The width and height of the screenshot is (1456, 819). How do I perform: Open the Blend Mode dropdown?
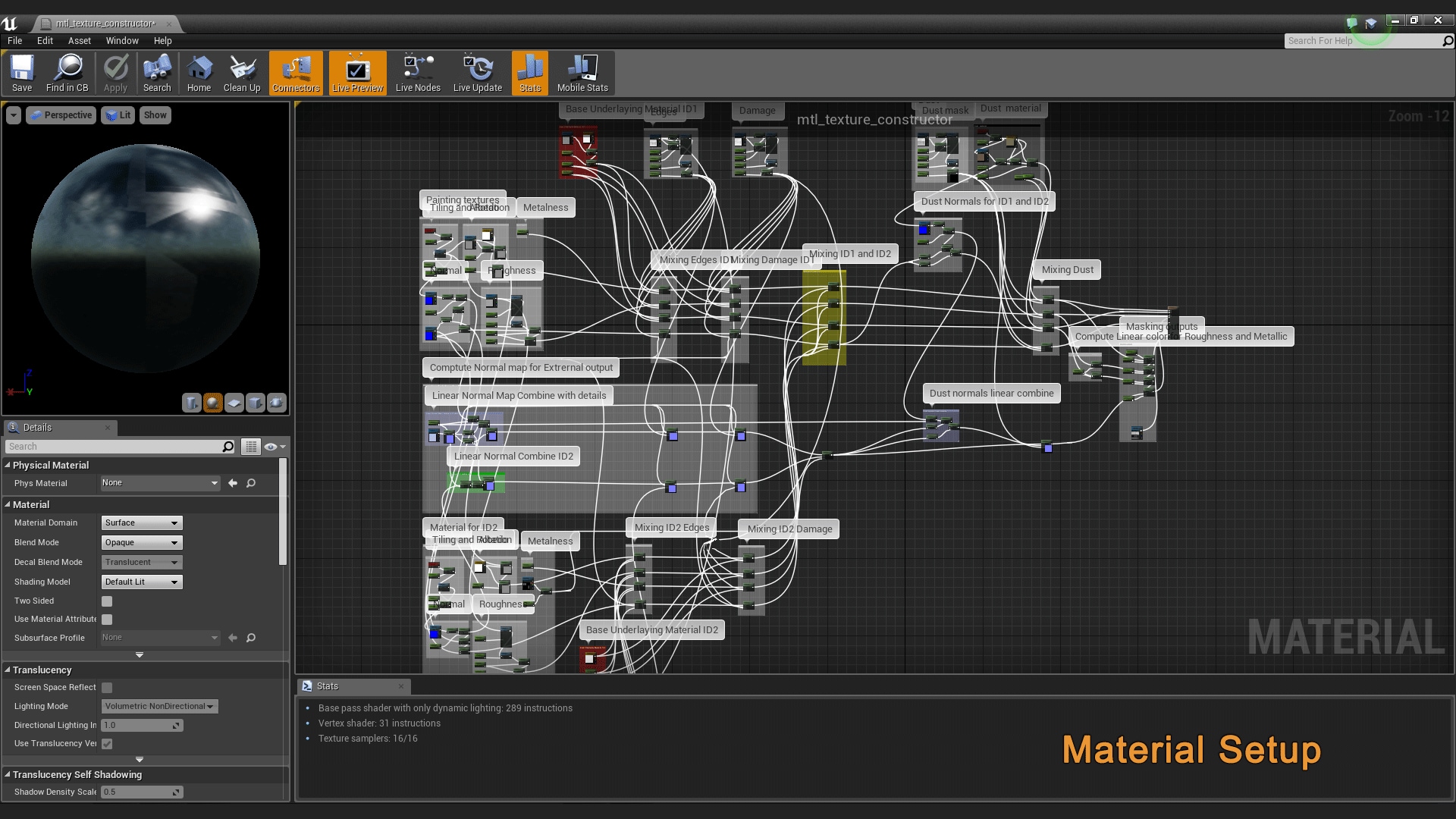(141, 542)
